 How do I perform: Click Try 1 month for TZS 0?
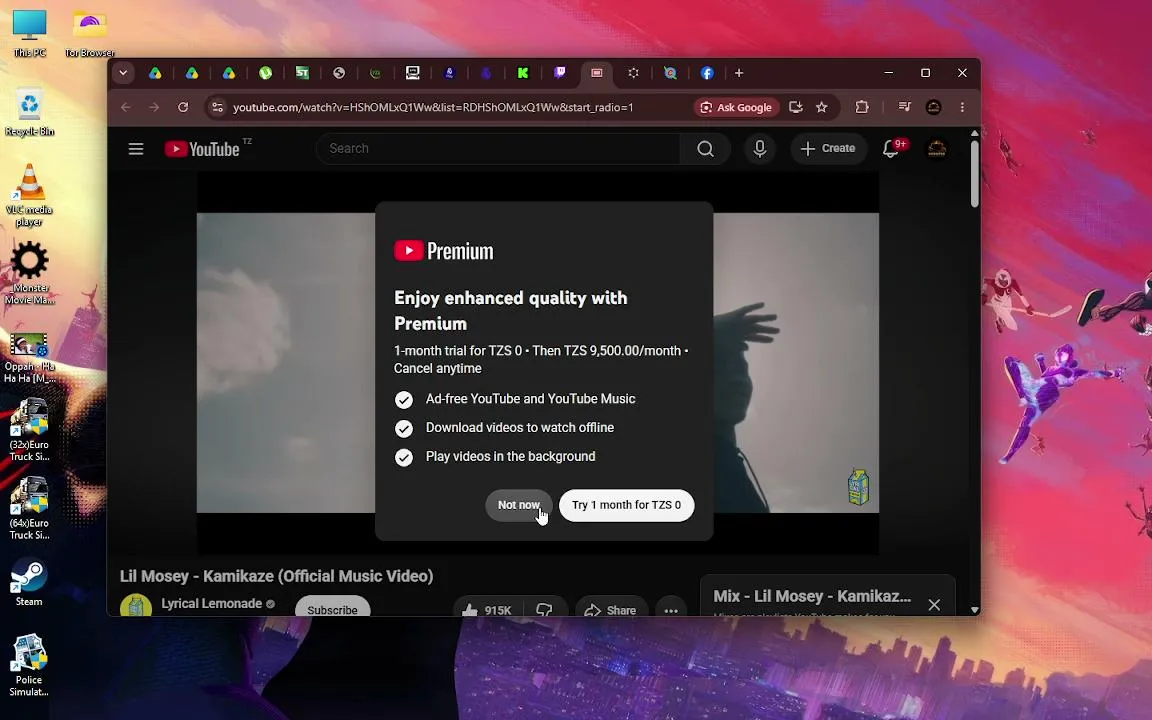pos(627,505)
